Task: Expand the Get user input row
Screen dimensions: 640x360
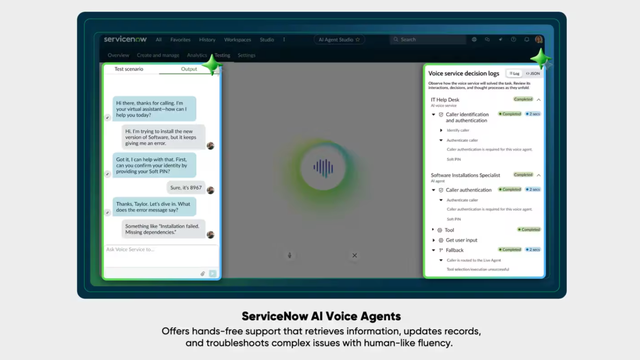Action: click(x=433, y=240)
